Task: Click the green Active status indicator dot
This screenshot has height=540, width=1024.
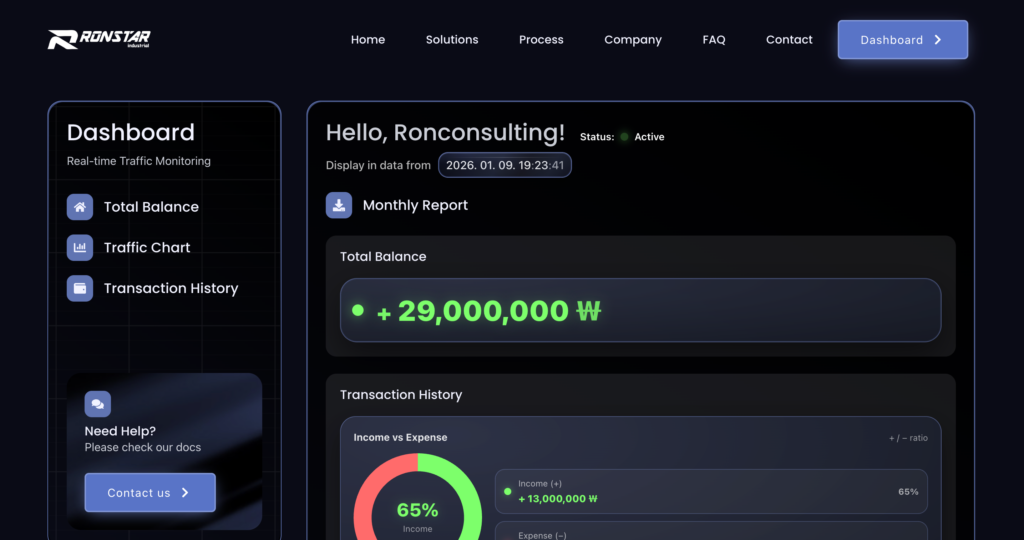Action: [x=624, y=137]
